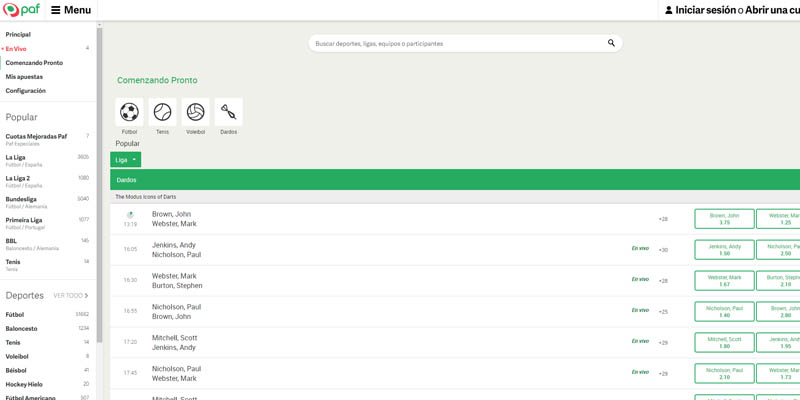Bet on Webster, Mark at 1.67
800x400 pixels.
[x=724, y=281]
